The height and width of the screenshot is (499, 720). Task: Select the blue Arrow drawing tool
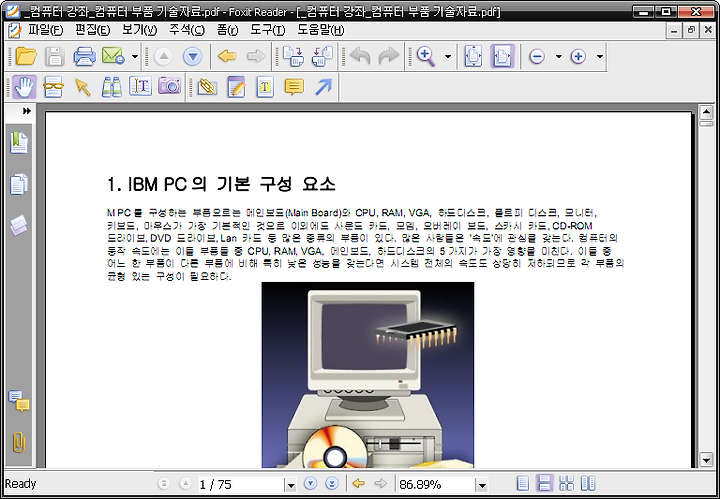coord(323,87)
